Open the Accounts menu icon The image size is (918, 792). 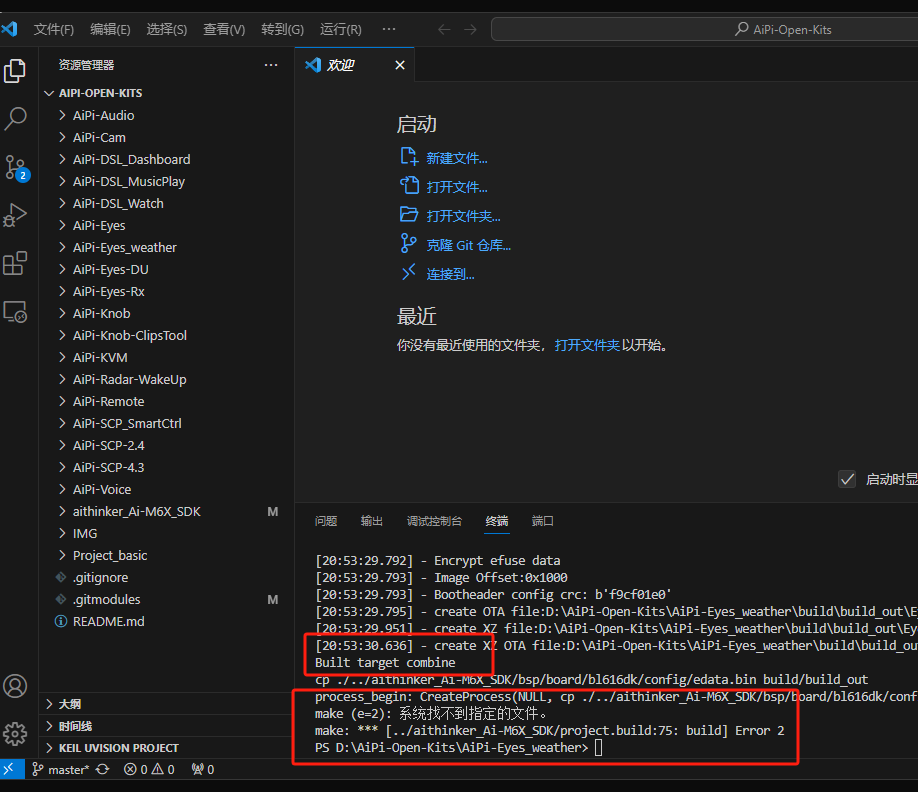15,685
